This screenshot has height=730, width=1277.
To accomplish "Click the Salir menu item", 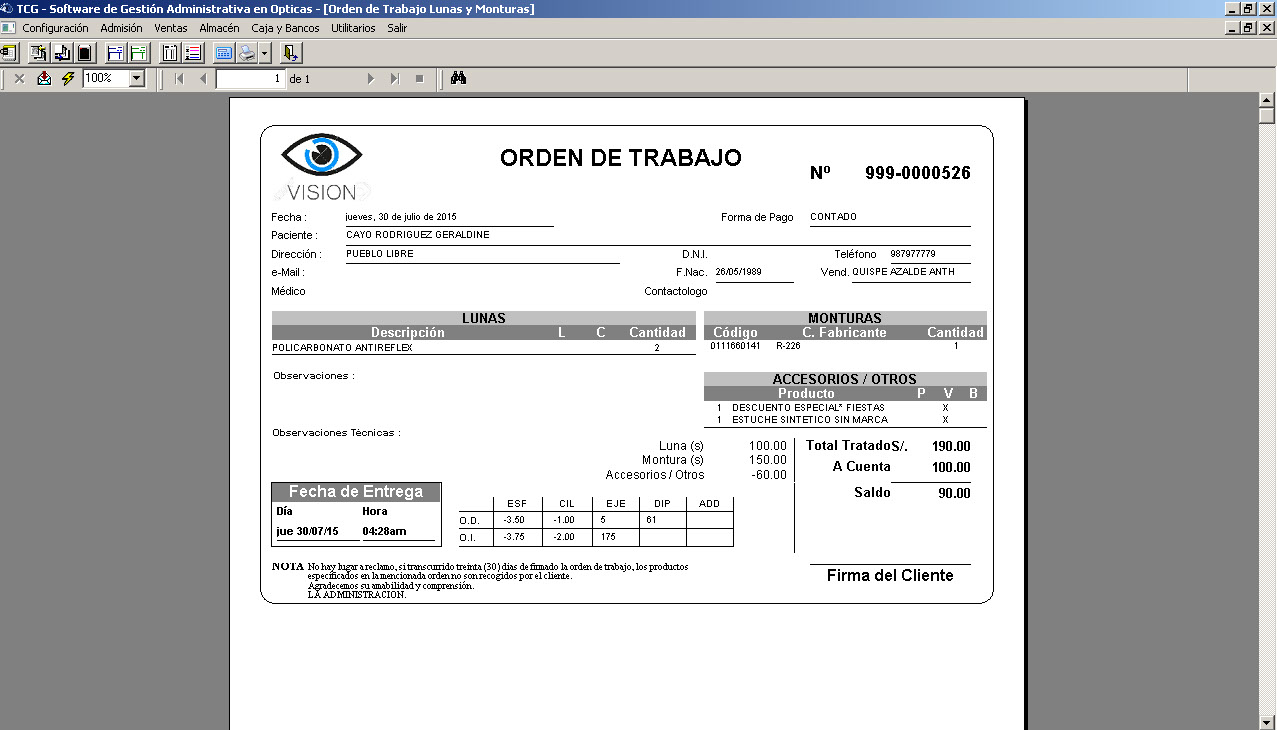I will (x=397, y=28).
